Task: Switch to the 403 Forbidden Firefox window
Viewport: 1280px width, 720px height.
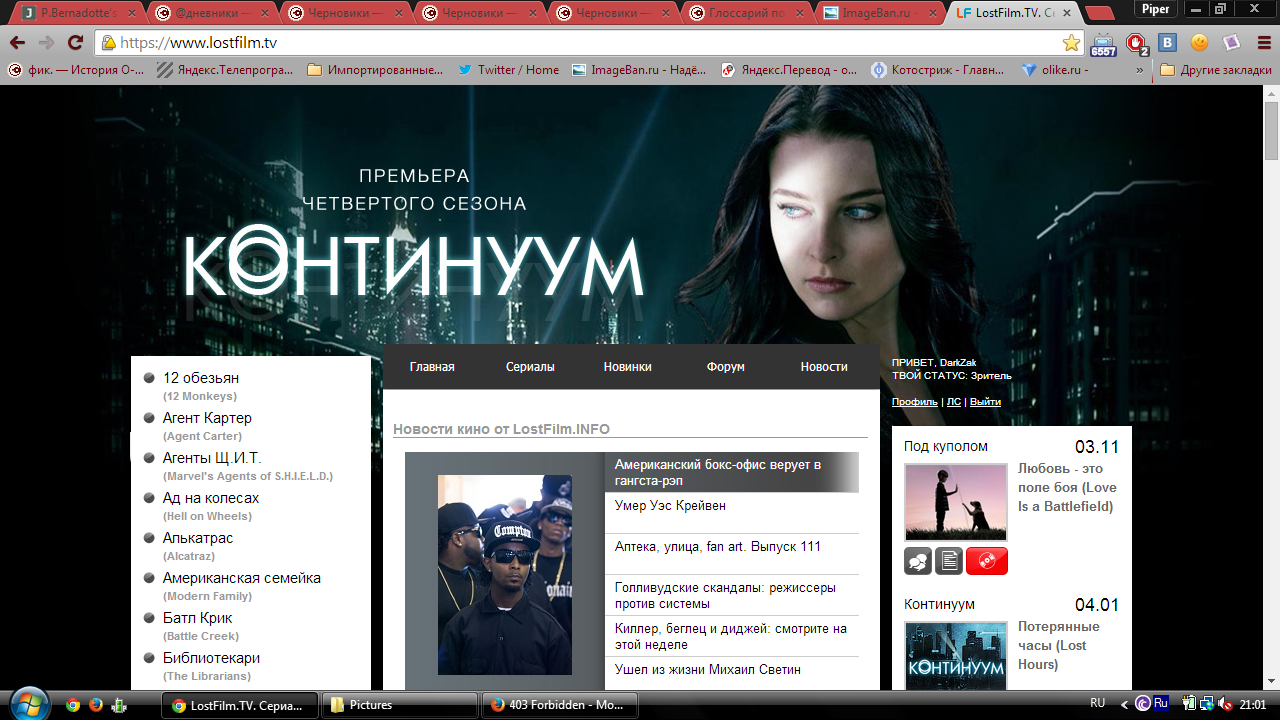Action: pyautogui.click(x=559, y=705)
